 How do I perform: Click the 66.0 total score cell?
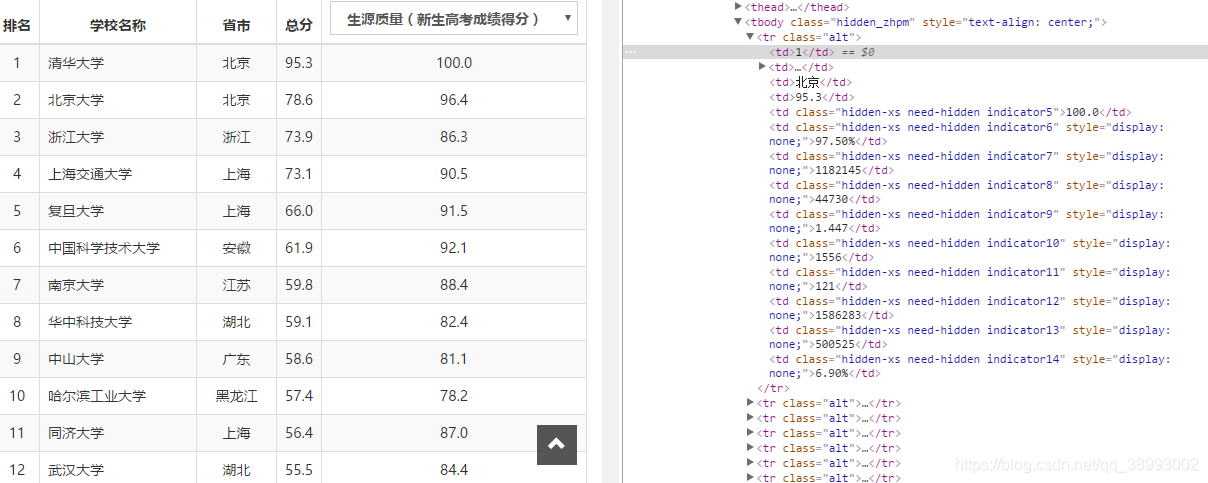click(299, 211)
